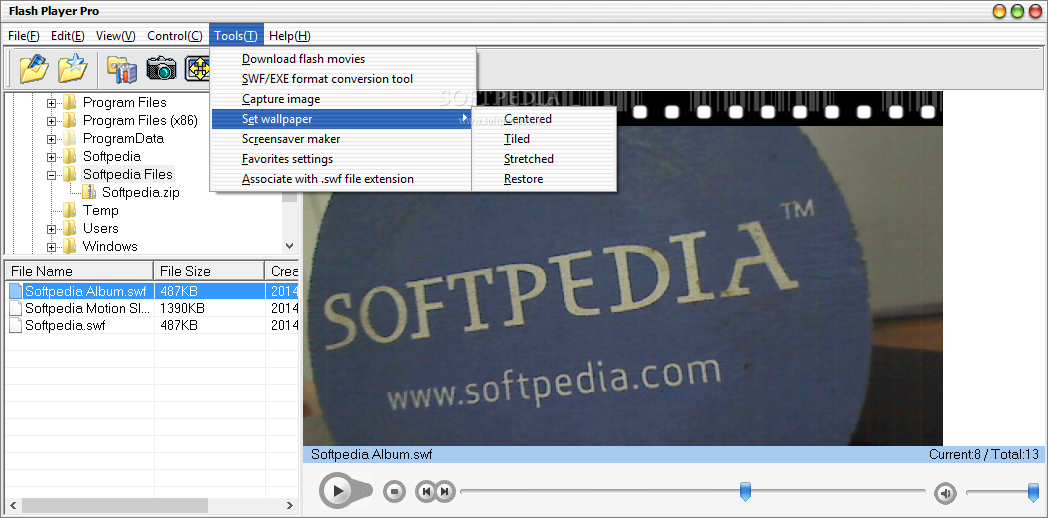
Task: Click the file icon of Softpedia Motion Sl...
Action: (15, 308)
